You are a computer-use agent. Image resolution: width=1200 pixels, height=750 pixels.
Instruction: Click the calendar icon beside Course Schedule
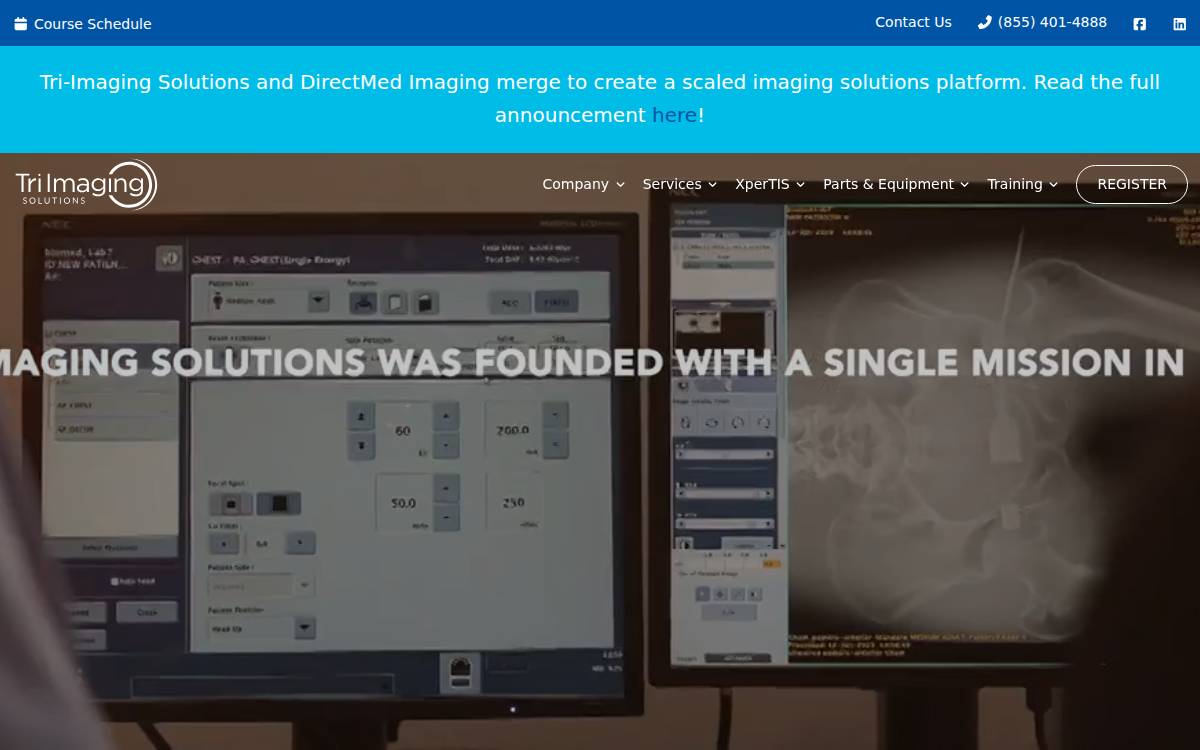pyautogui.click(x=21, y=23)
